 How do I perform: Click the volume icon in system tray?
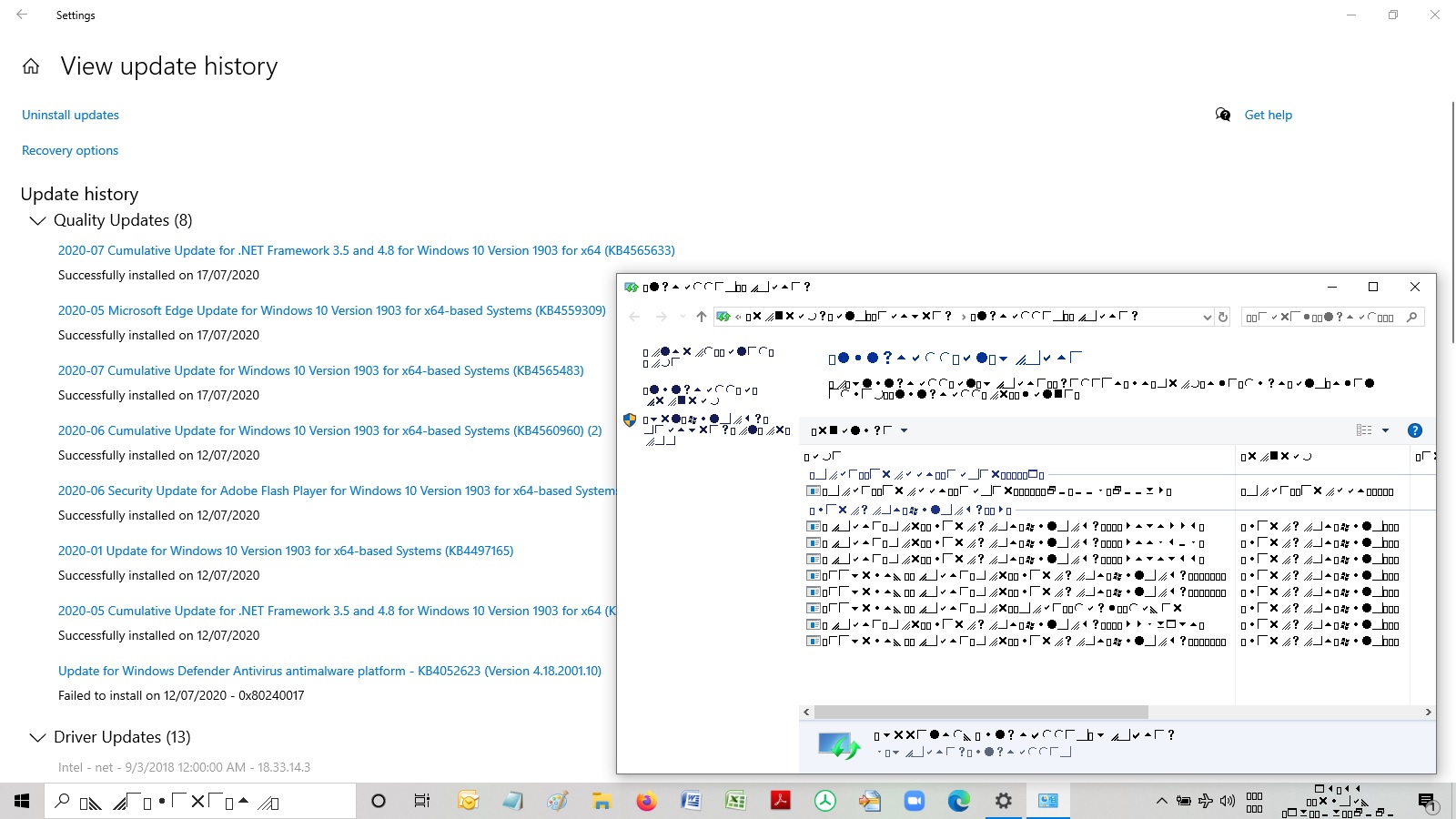1228,801
